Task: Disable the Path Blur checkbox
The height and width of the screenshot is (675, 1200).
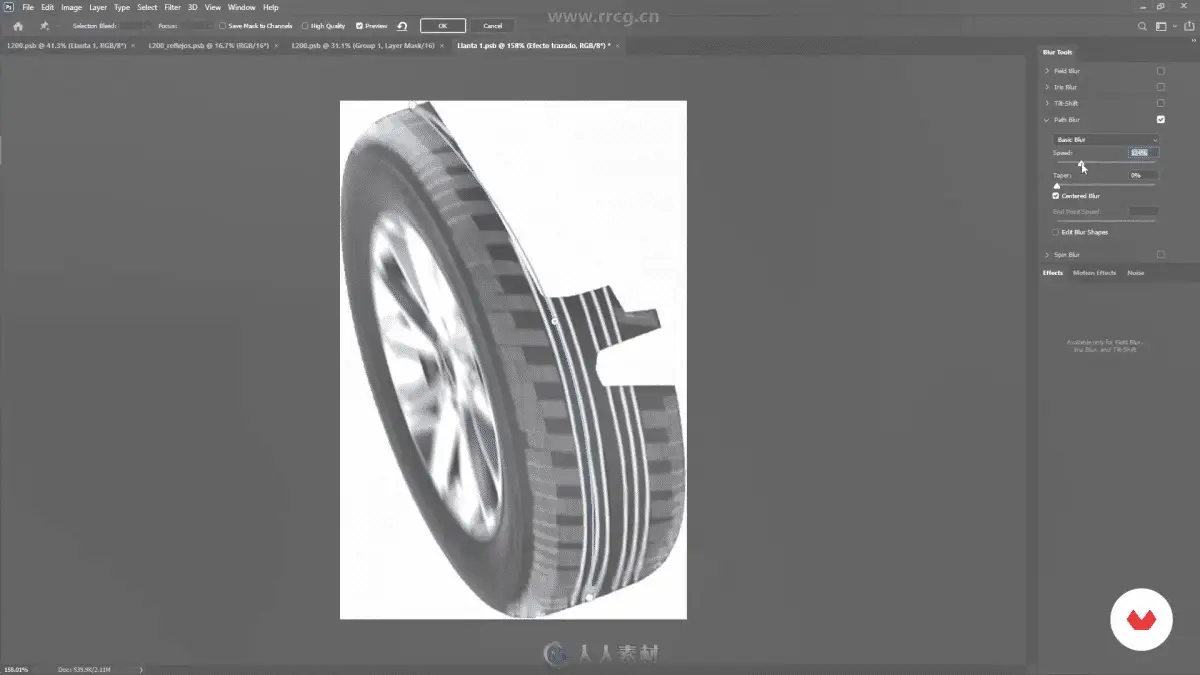Action: click(1161, 120)
